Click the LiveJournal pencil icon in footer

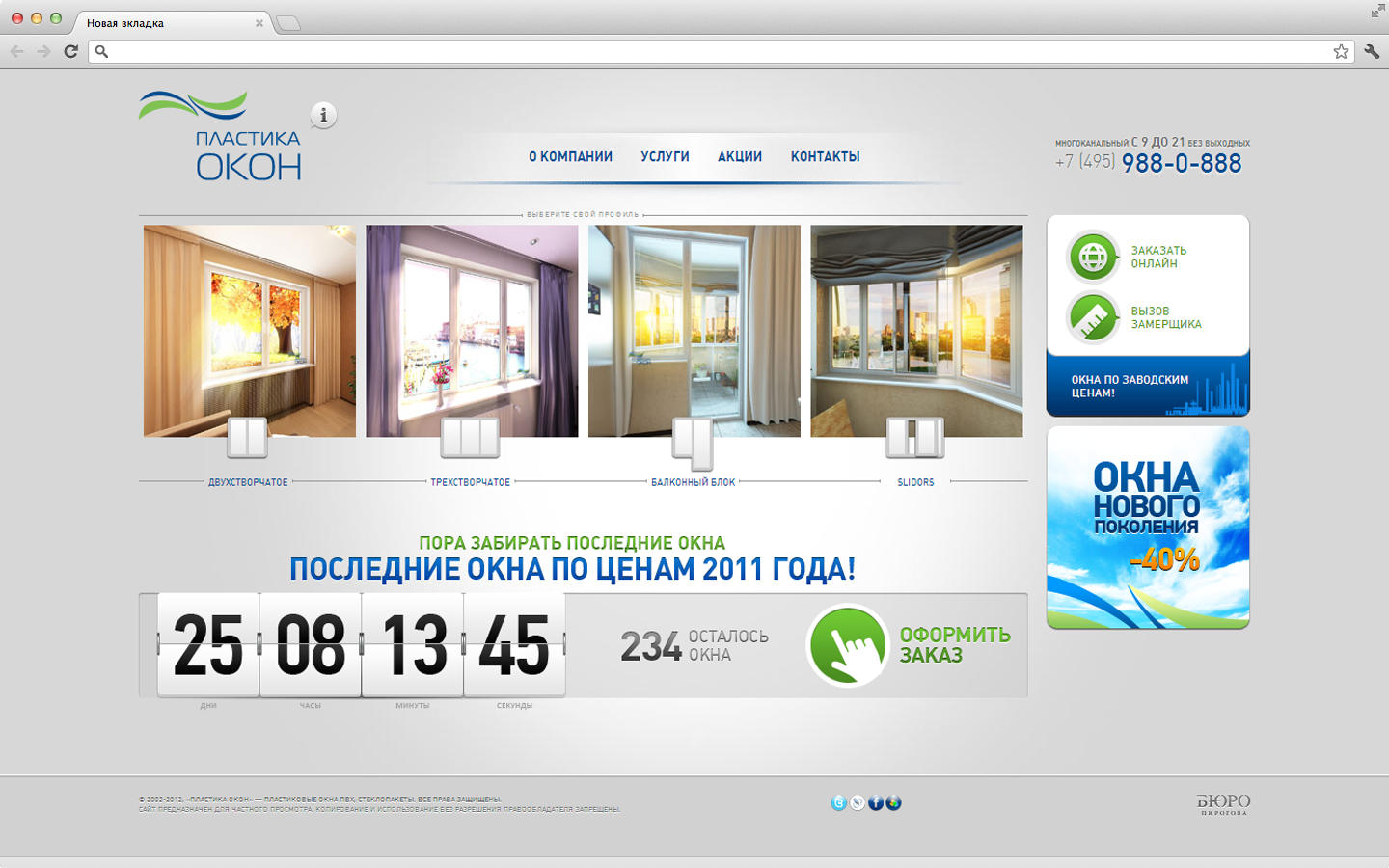(857, 803)
